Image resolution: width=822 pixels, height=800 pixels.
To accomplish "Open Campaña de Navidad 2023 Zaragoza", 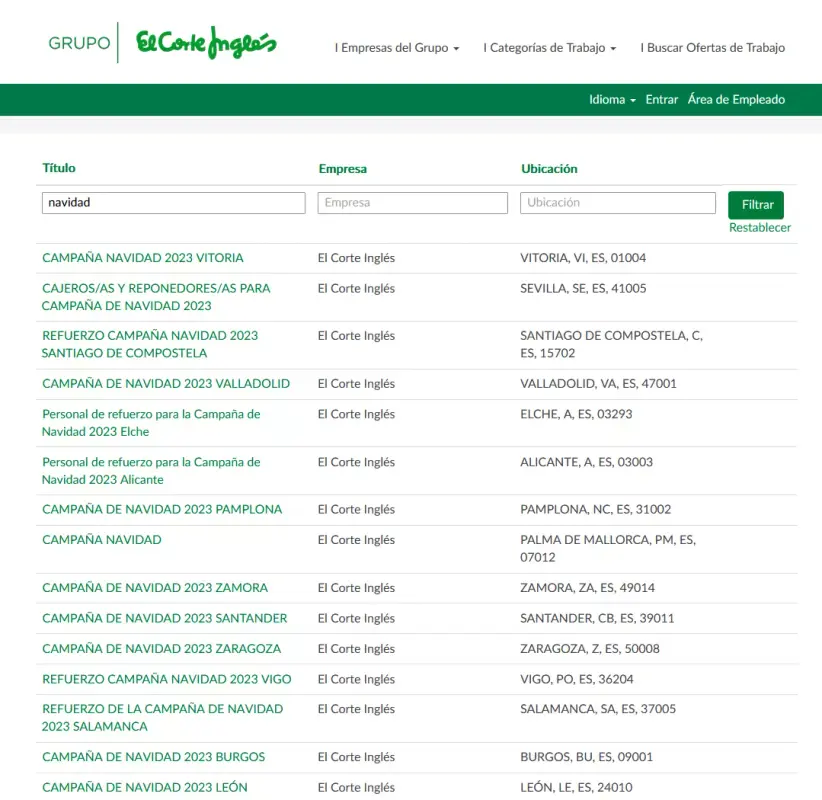I will pos(161,649).
